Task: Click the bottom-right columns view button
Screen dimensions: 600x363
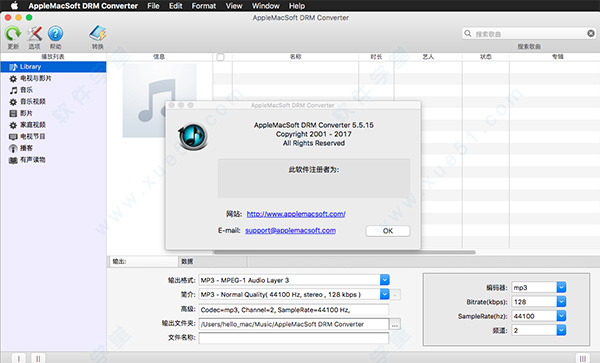Action: [x=583, y=358]
